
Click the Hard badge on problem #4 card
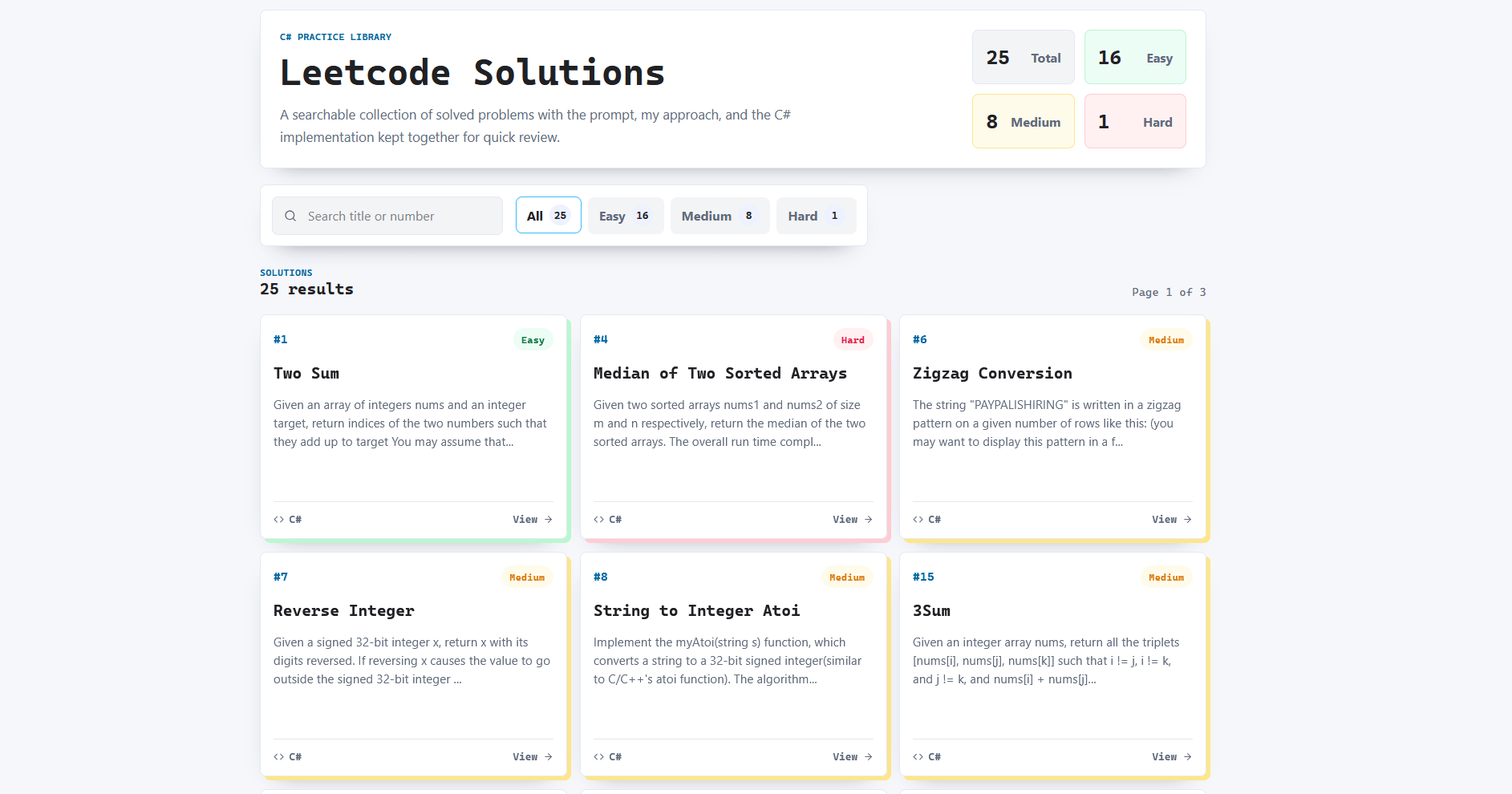tap(853, 340)
